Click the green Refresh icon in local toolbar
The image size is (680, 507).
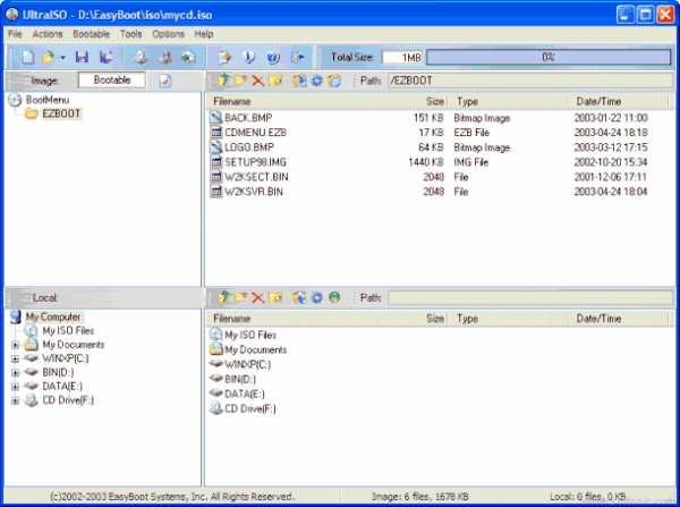tap(334, 298)
